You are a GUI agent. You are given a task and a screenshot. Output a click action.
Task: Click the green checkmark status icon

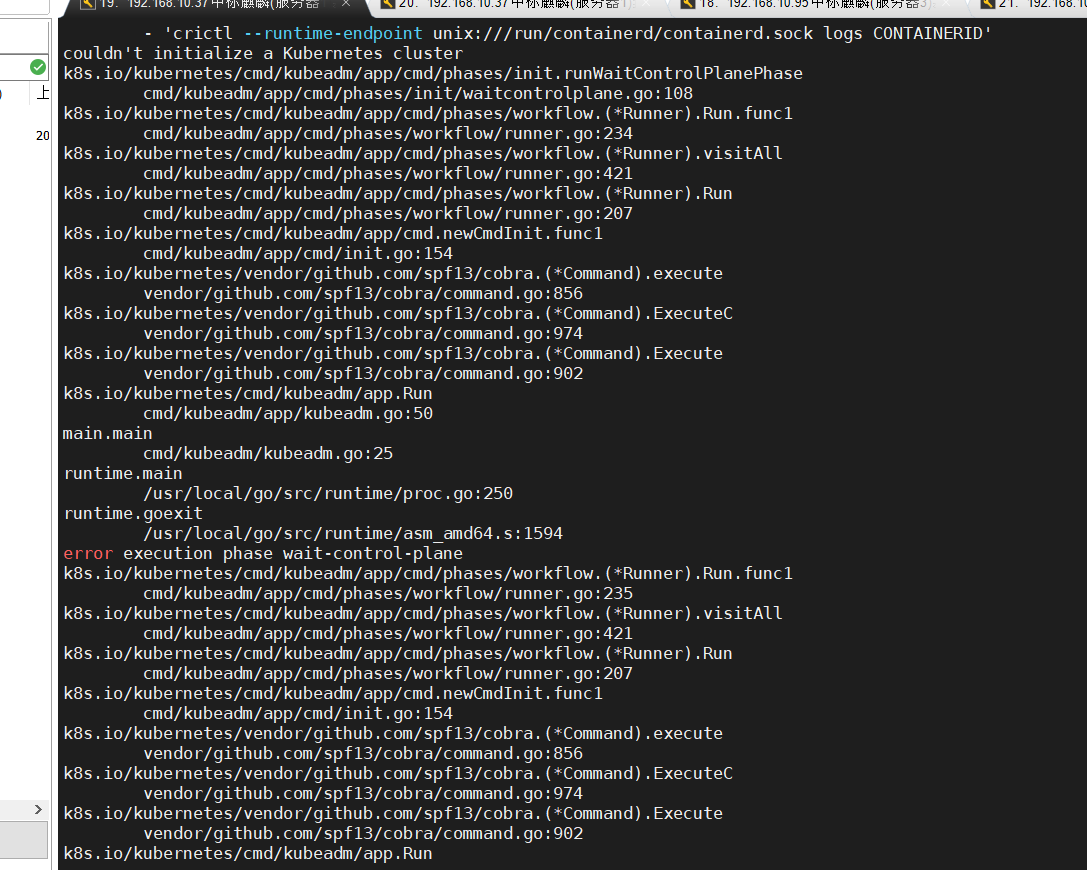[x=38, y=67]
